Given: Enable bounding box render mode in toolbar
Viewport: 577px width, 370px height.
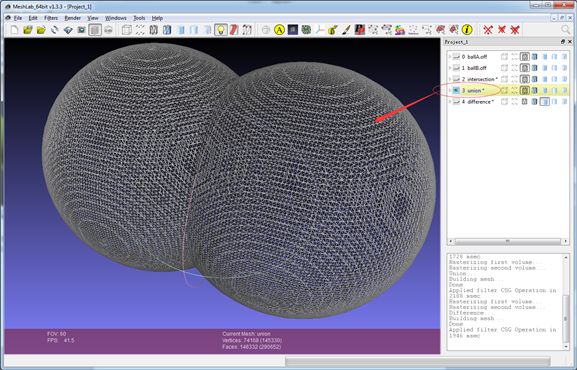Looking at the screenshot, I should [127, 30].
